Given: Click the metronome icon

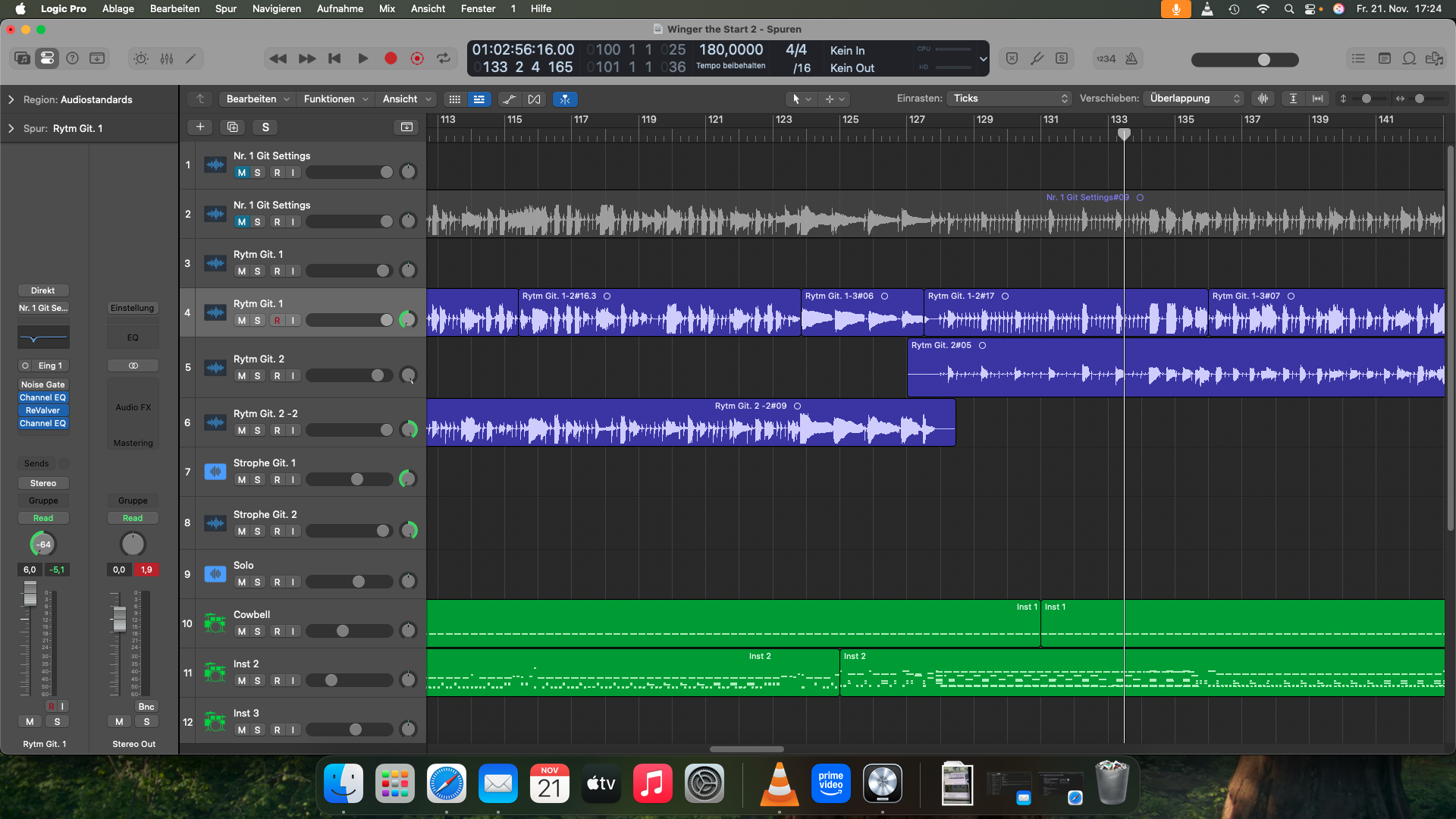Looking at the screenshot, I should (1131, 58).
